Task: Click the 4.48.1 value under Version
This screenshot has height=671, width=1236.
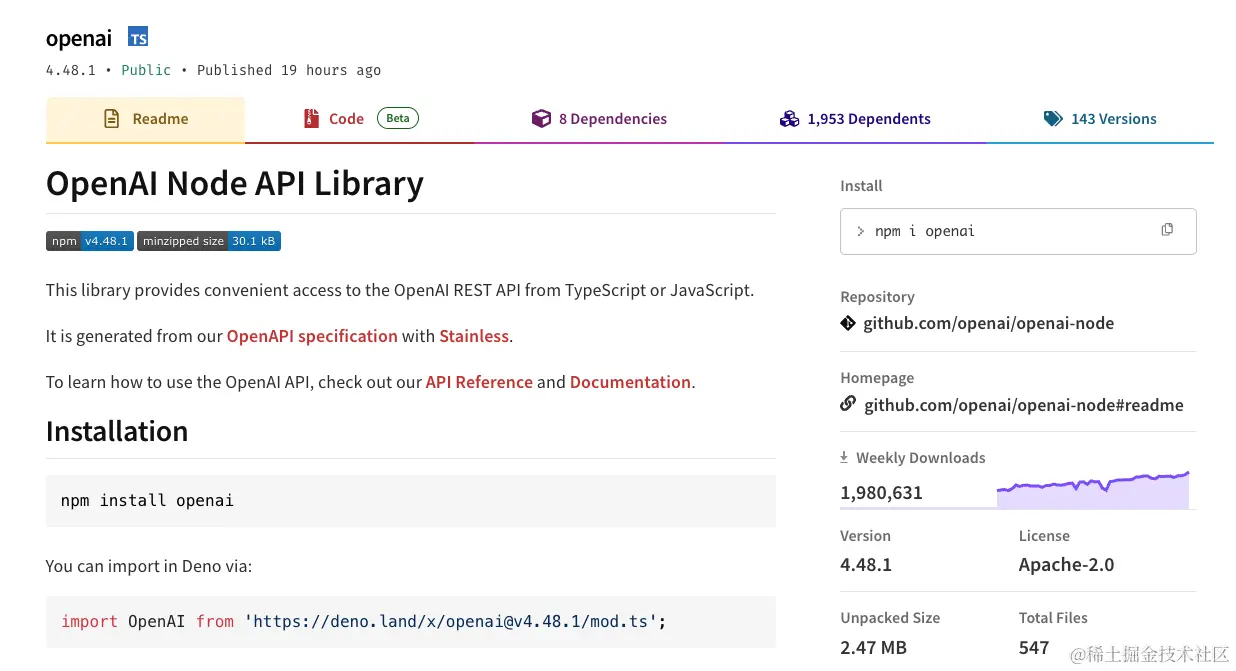Action: tap(866, 564)
